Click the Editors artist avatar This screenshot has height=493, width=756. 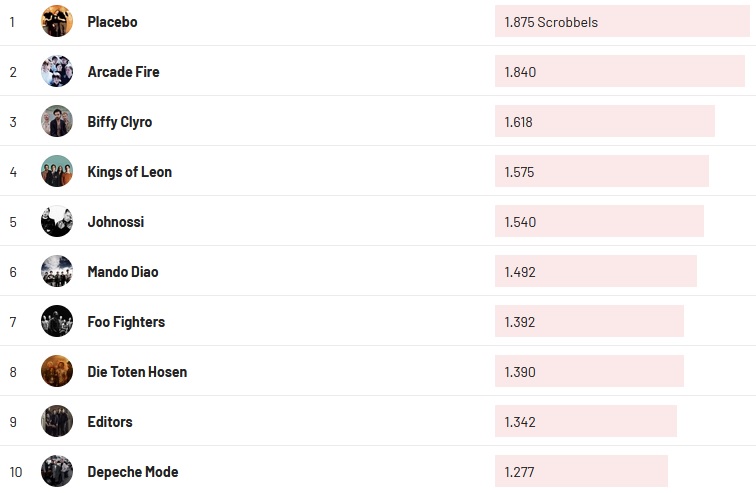click(x=57, y=421)
